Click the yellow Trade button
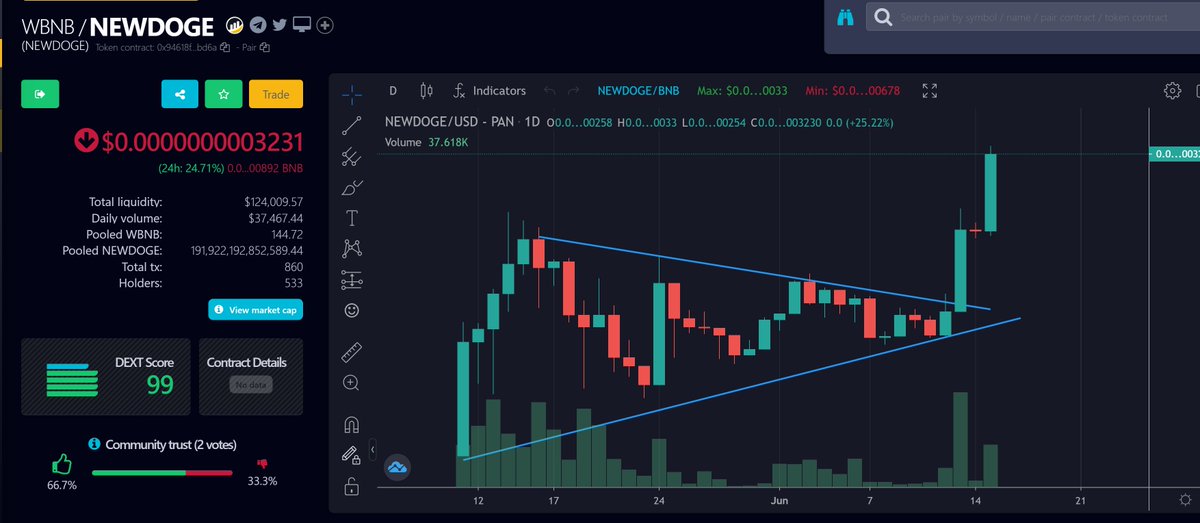 pos(276,94)
